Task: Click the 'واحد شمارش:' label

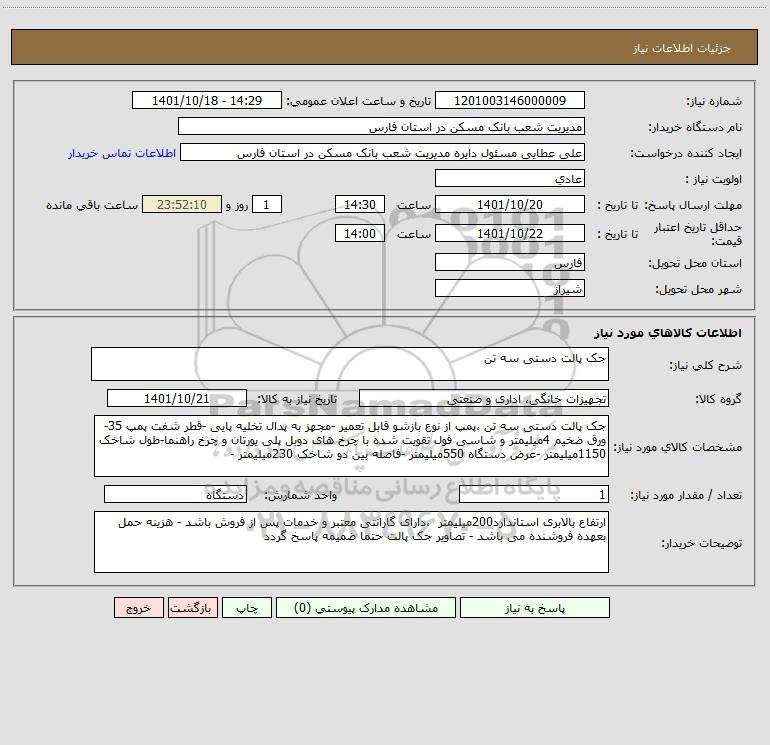Action: (x=301, y=495)
